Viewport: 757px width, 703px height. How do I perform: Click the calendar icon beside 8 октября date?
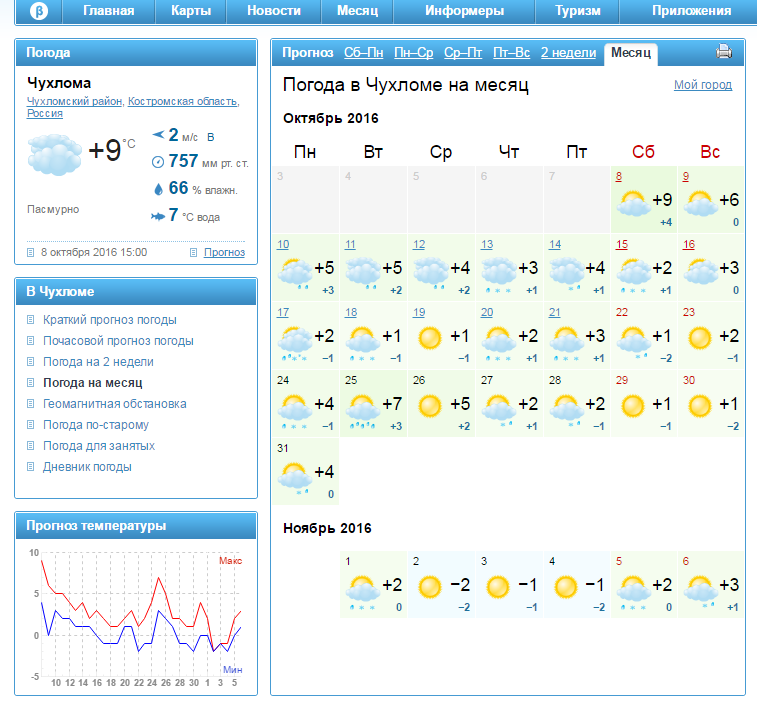[x=31, y=253]
